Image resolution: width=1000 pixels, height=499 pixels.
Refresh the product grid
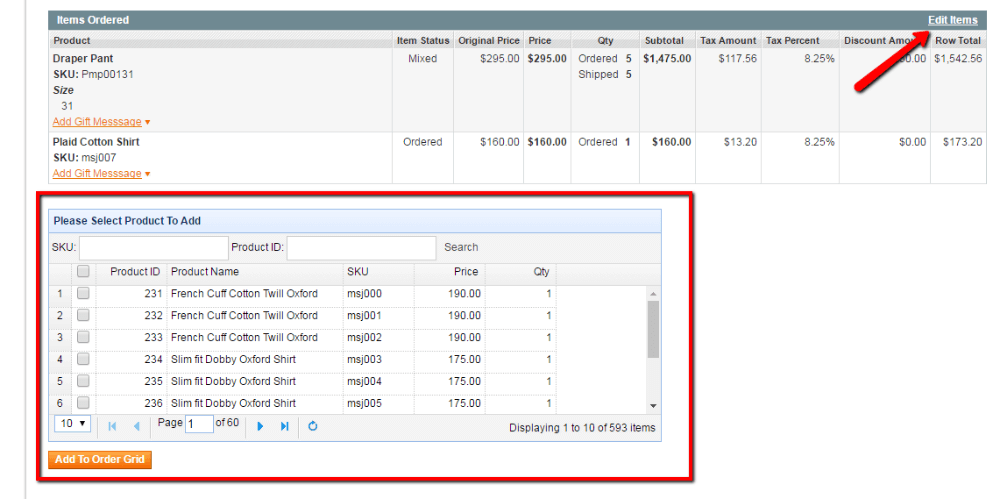tap(313, 426)
